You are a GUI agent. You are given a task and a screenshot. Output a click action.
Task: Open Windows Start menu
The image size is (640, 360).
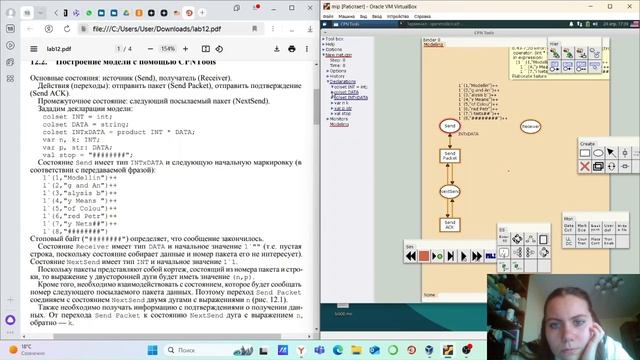152,350
